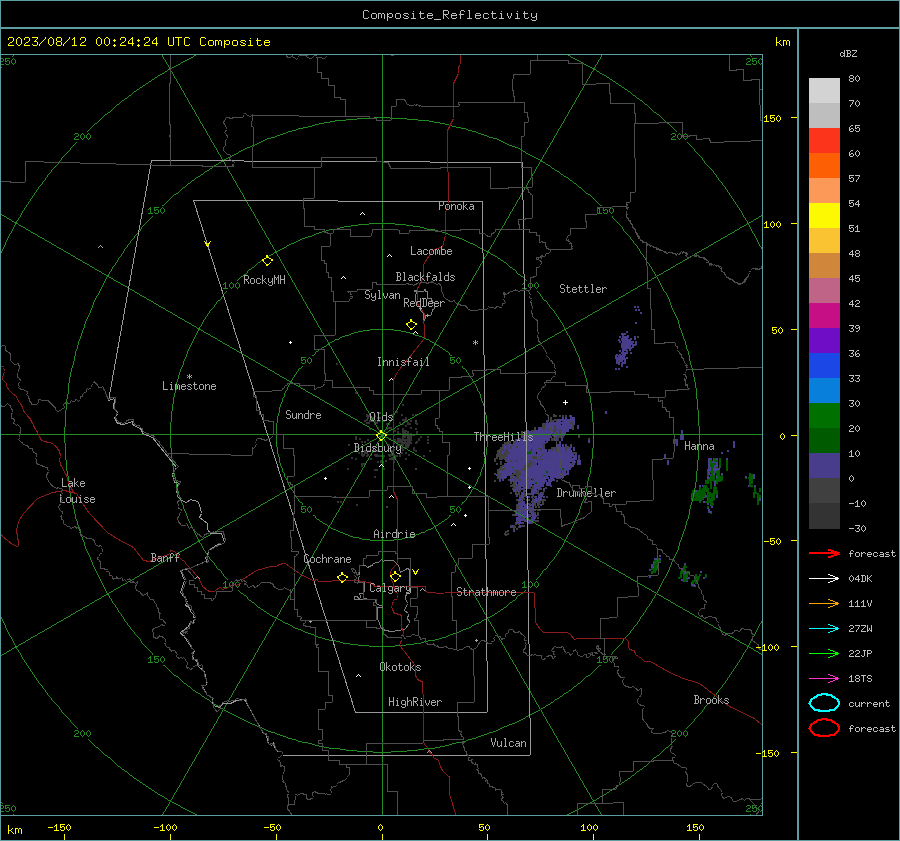Click the yellow diamond marker near Cochrane
The height and width of the screenshot is (841, 900).
[x=343, y=578]
